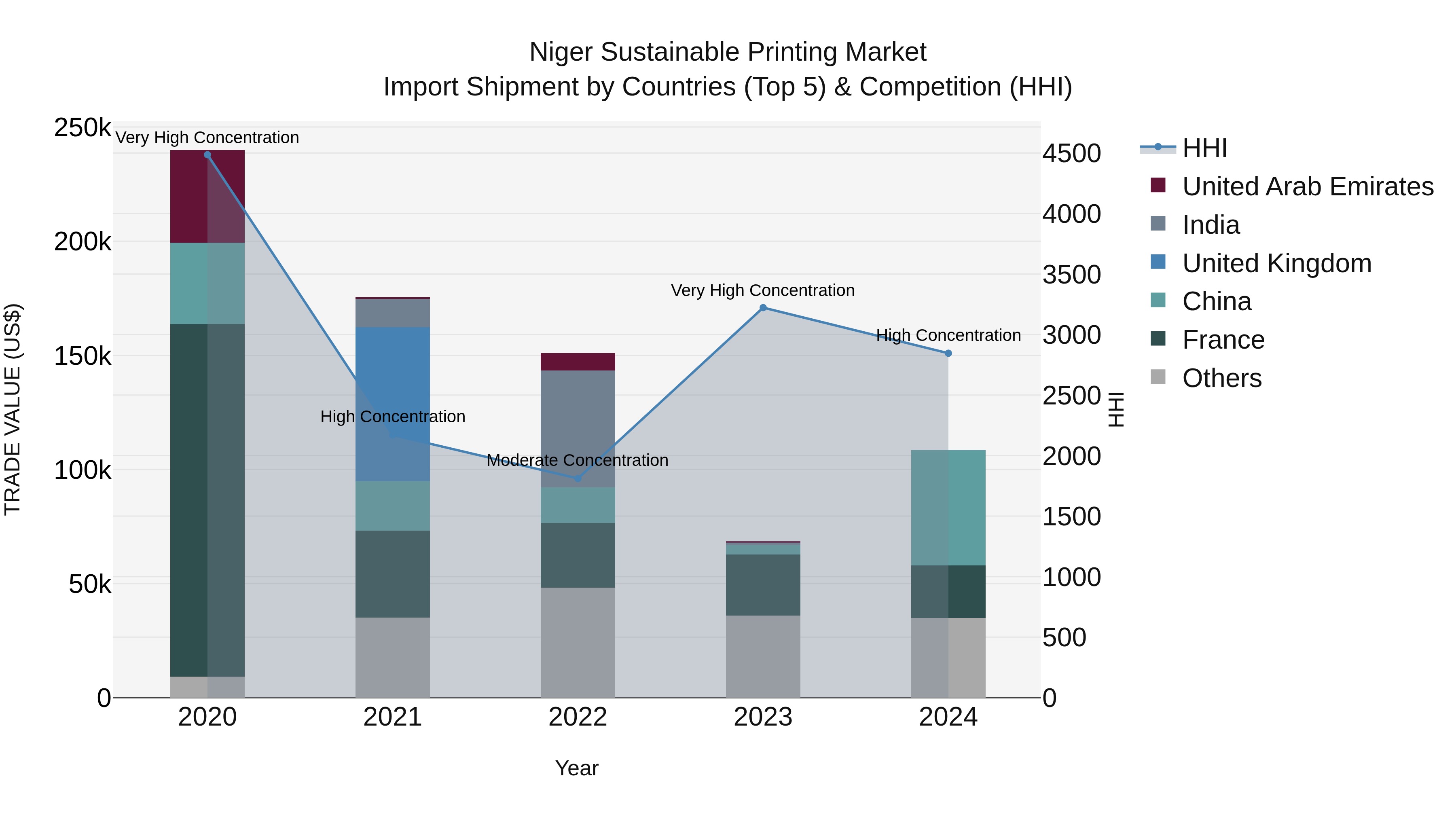Viewport: 1456px width, 819px height.
Task: Click the United Kingdom blue legend swatch
Action: coord(1158,262)
